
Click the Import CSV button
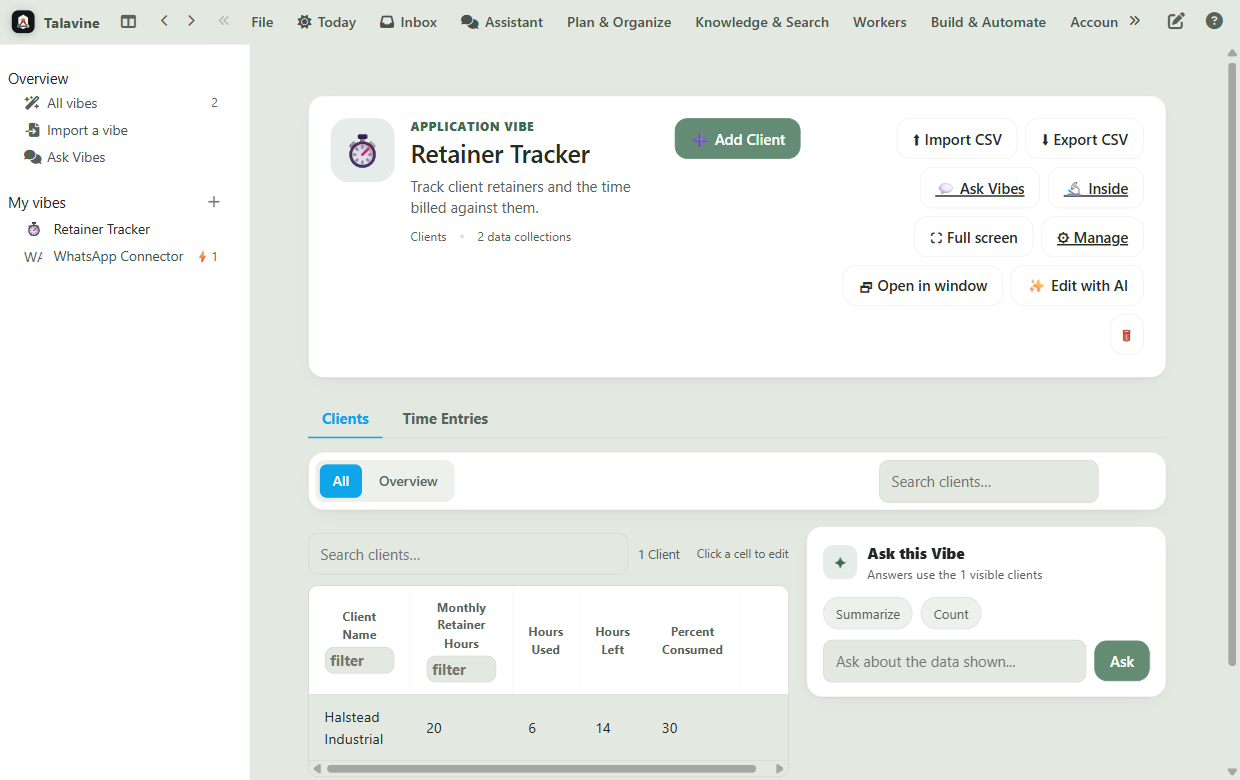(x=957, y=139)
